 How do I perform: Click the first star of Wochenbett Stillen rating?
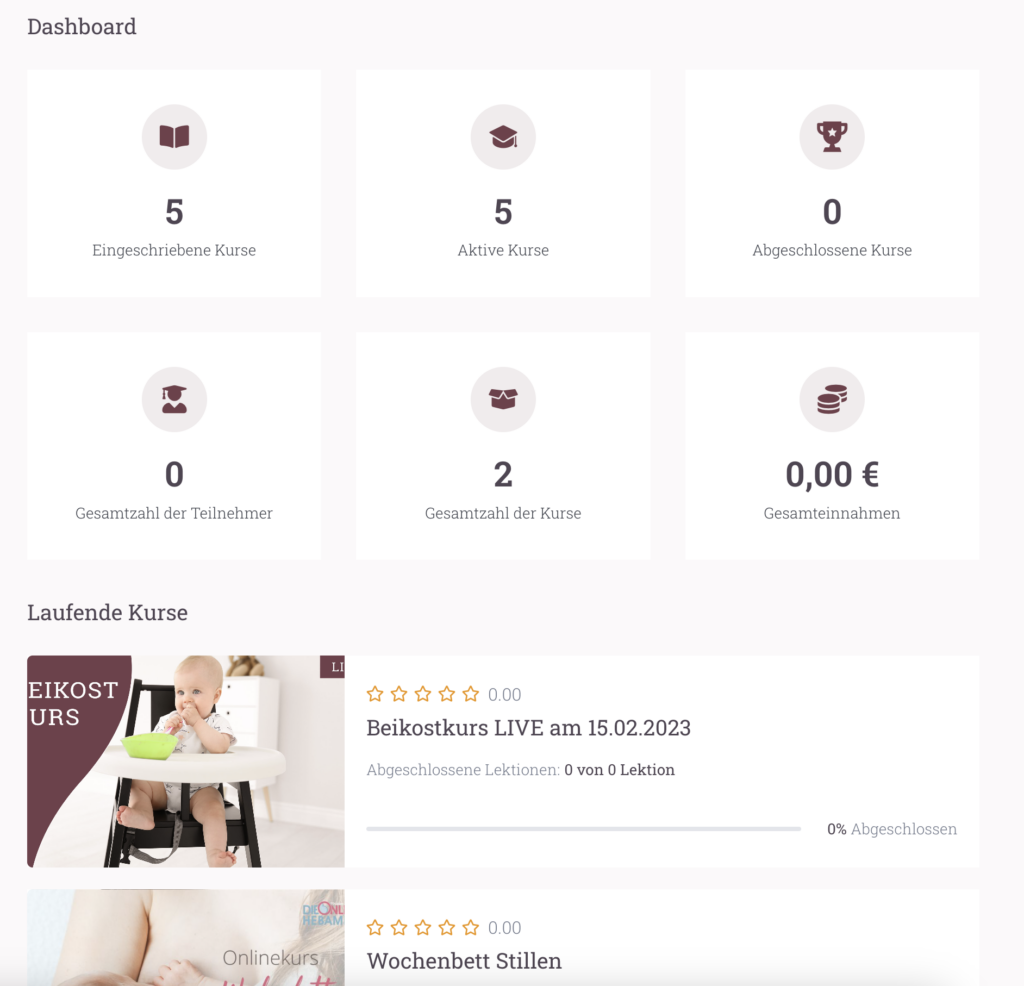(375, 927)
